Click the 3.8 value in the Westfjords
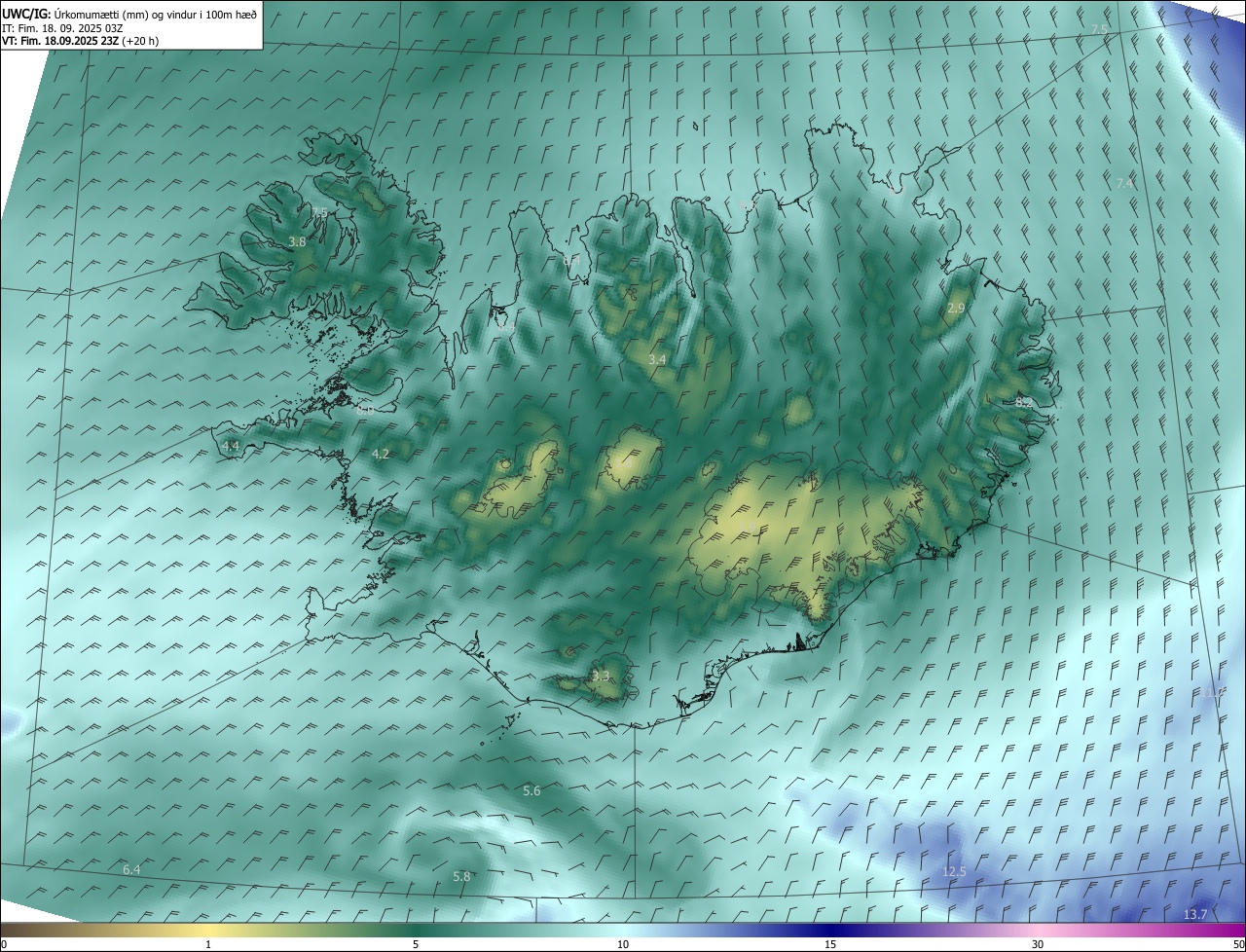 [x=298, y=241]
